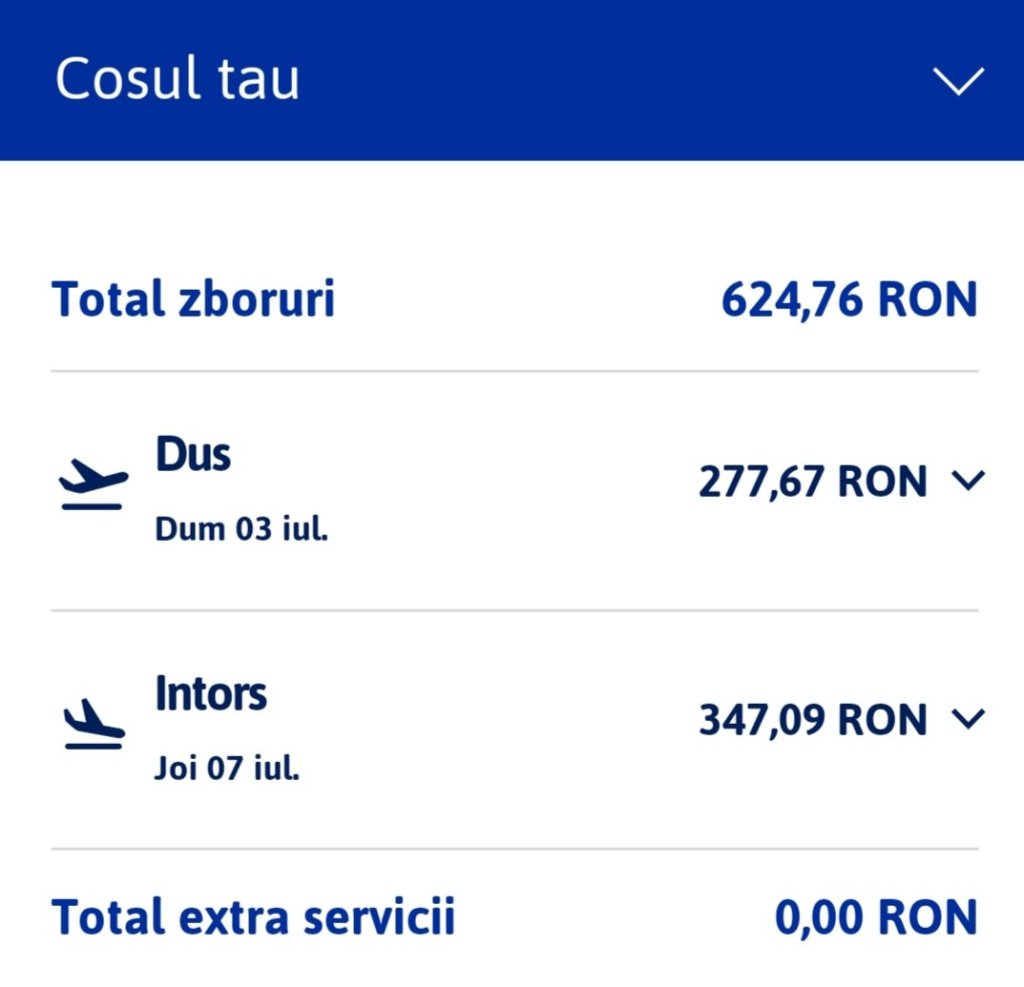The width and height of the screenshot is (1024, 987).
Task: Click the departure plane icon beside Dus
Action: click(93, 487)
